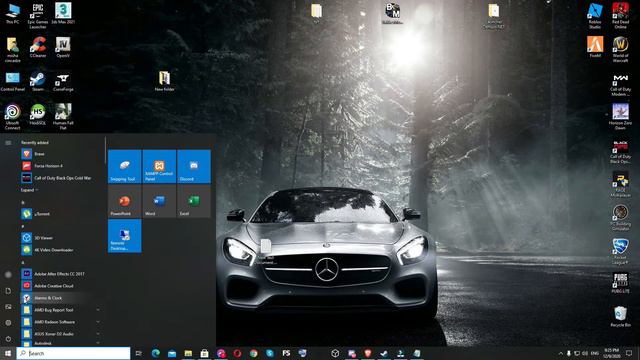Open Control Panel desktop icon
Viewport: 640px width, 360px height.
(x=13, y=81)
